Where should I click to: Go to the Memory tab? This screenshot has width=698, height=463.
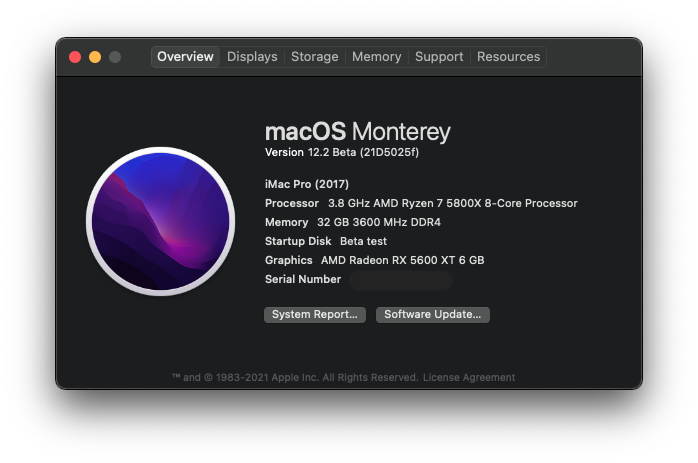(x=376, y=57)
